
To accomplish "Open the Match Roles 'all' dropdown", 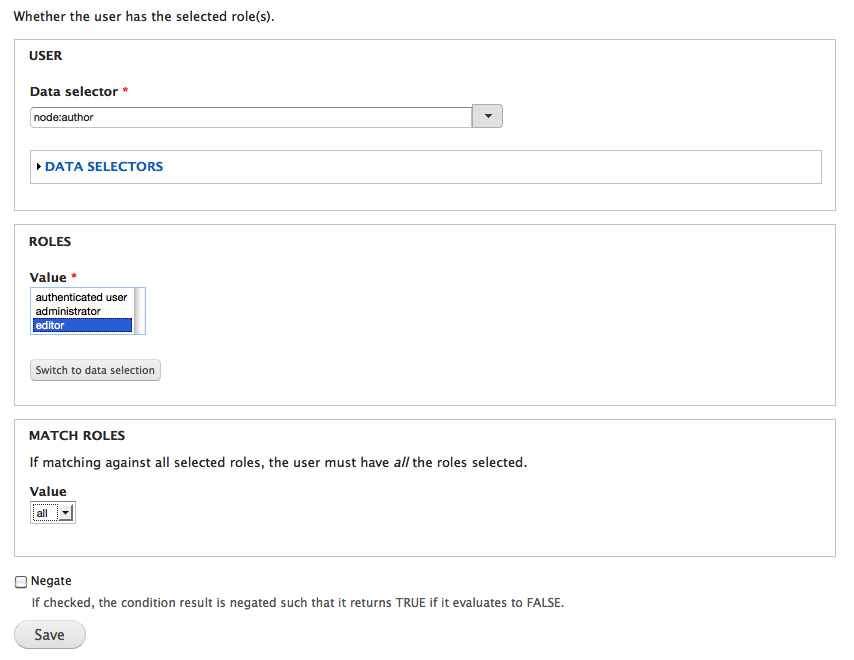I will 53,513.
